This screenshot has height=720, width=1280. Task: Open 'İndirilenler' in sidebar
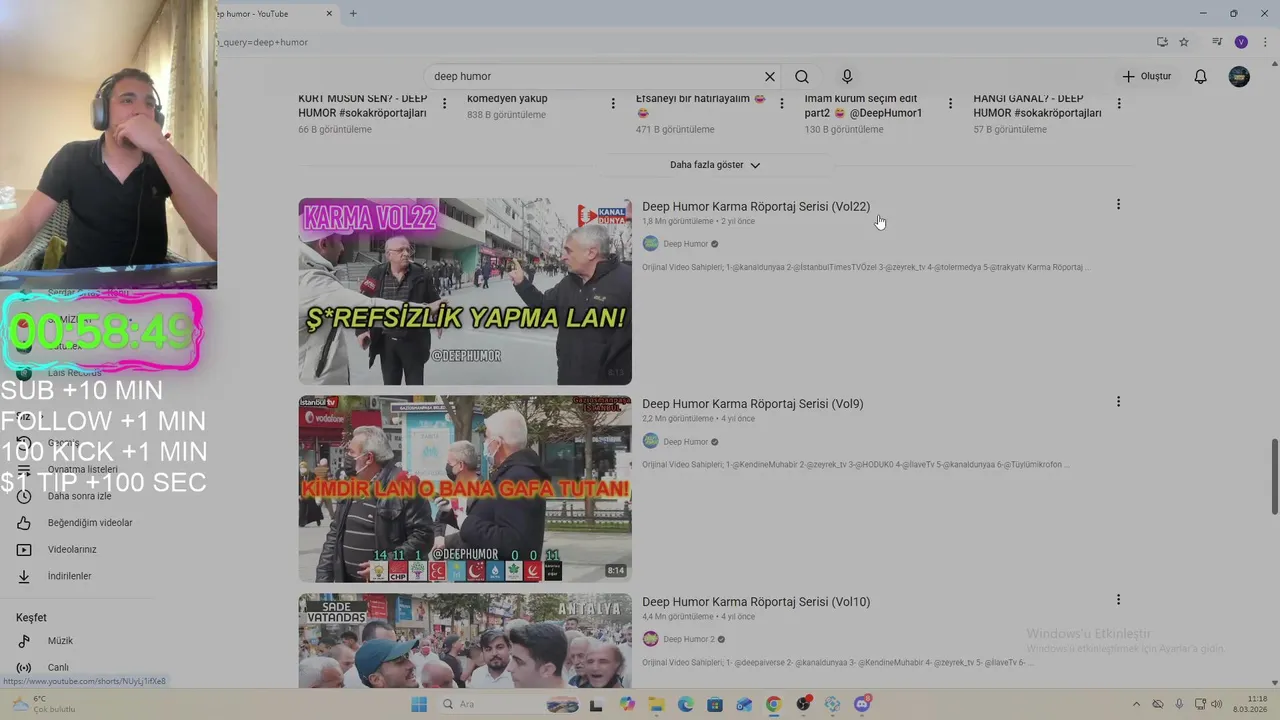tap(69, 576)
